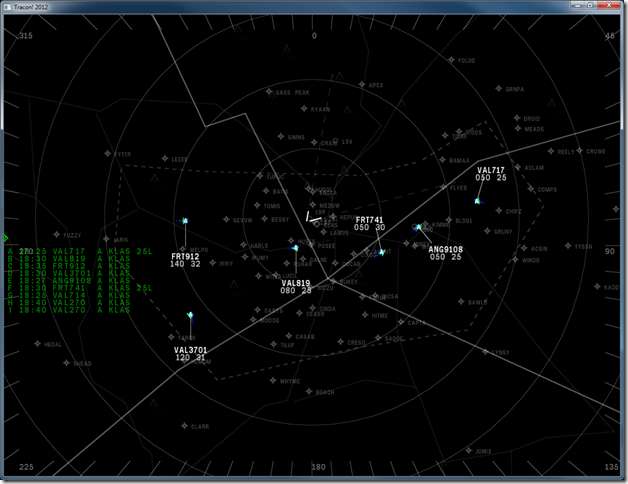628x484 pixels.
Task: Select the VAL717 aircraft radar blip
Action: click(x=477, y=201)
